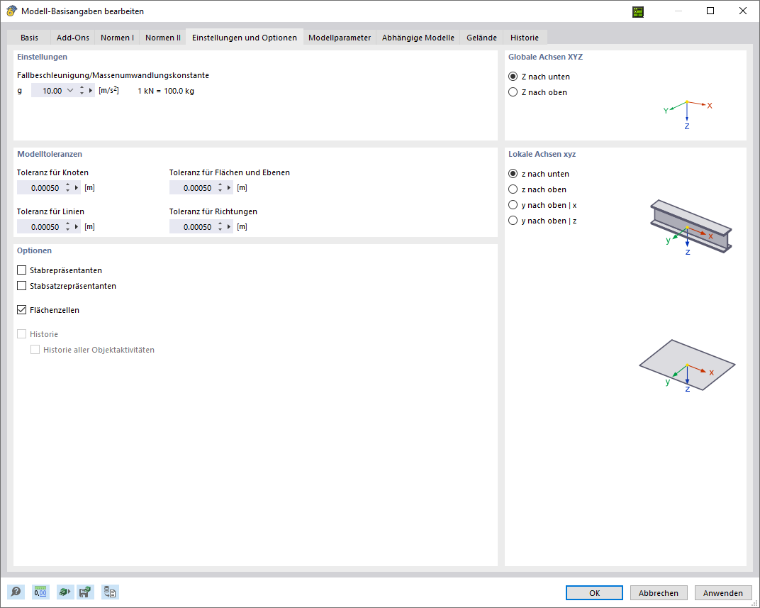Click the load default settings icon
Viewport: 760px width, 608px height.
(64, 592)
